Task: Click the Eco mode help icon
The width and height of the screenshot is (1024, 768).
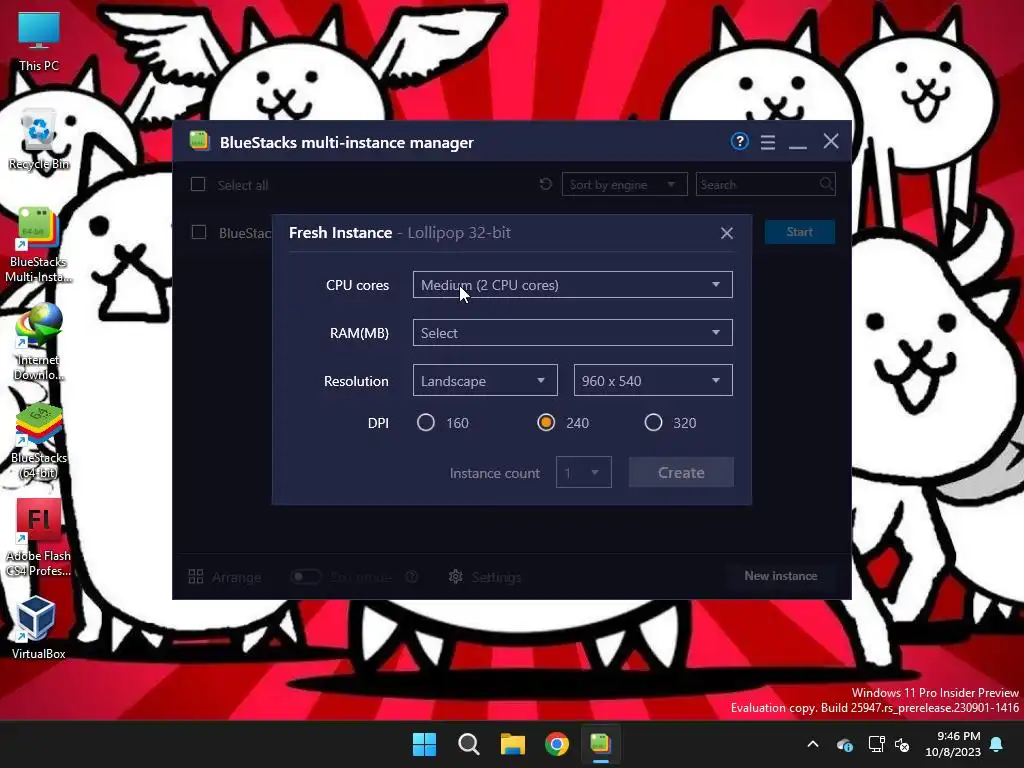Action: pos(411,577)
